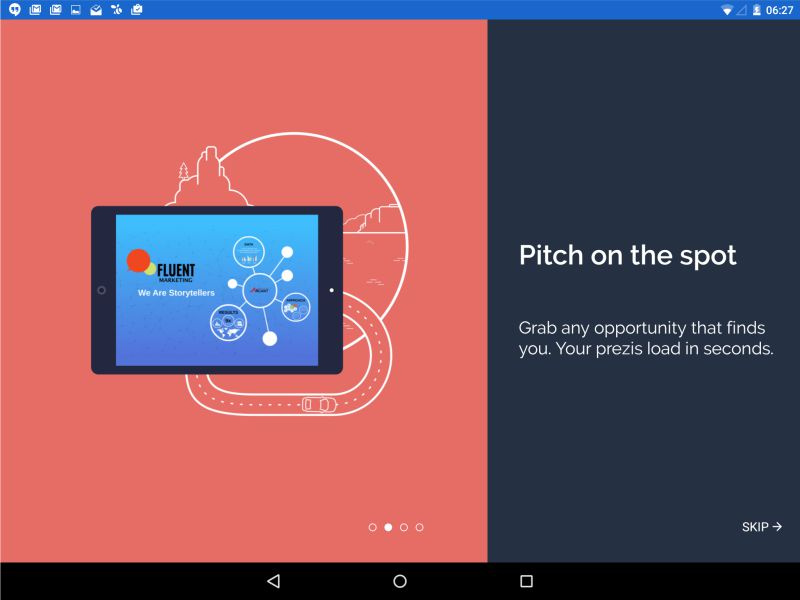Tap the 'Pitch on the spot' heading
This screenshot has width=800, height=600.
(628, 255)
